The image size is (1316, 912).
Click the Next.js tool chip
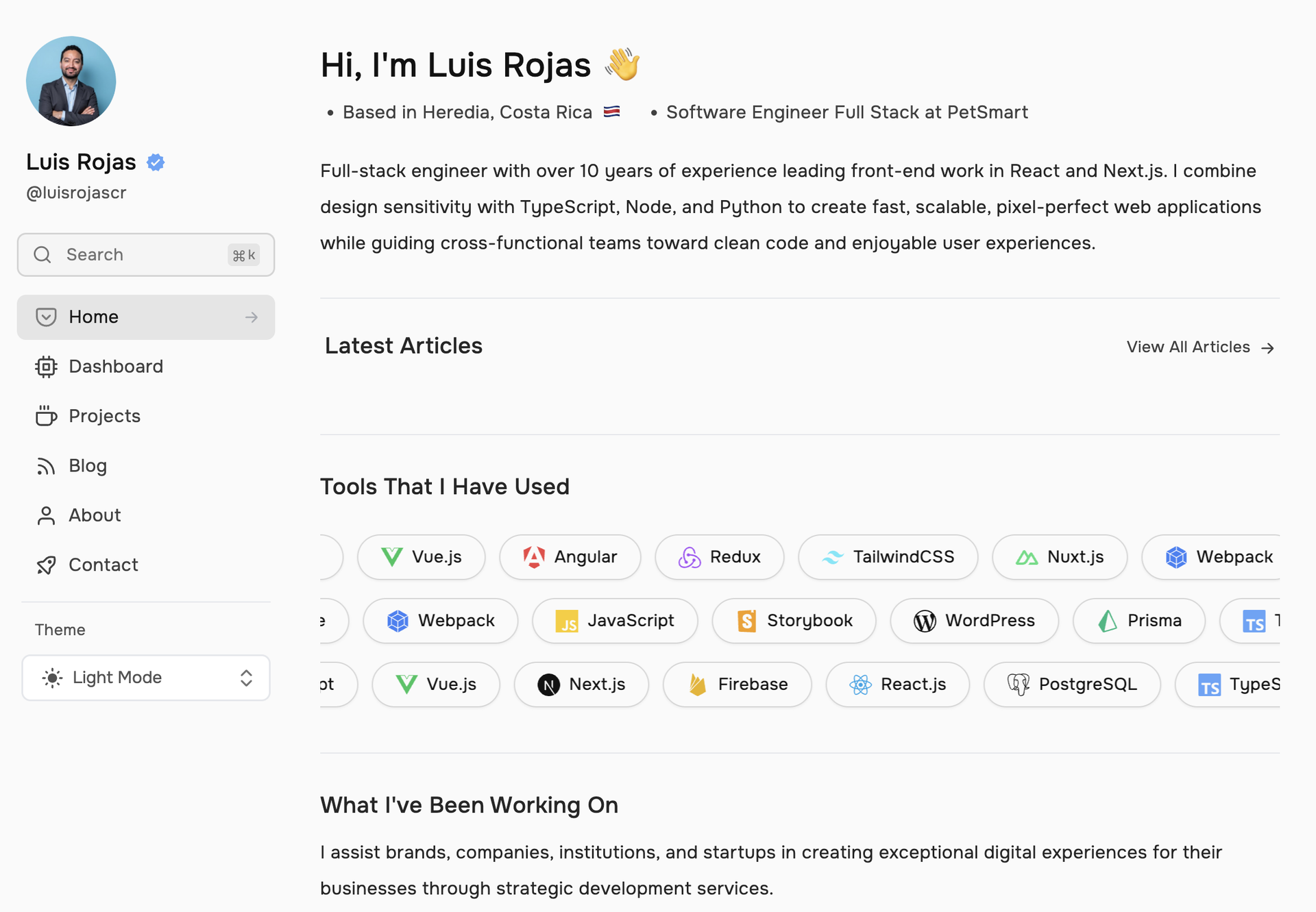click(x=581, y=685)
